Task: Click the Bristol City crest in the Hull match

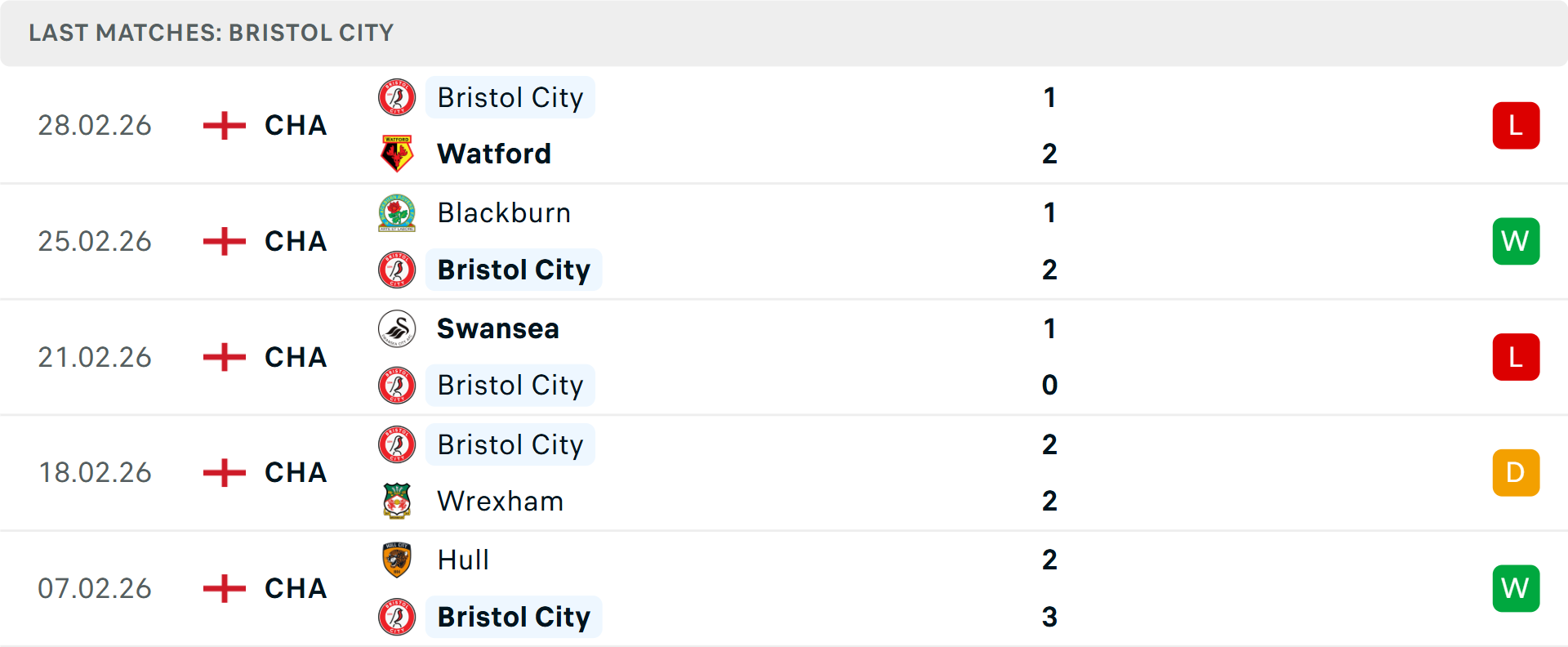Action: coord(397,617)
